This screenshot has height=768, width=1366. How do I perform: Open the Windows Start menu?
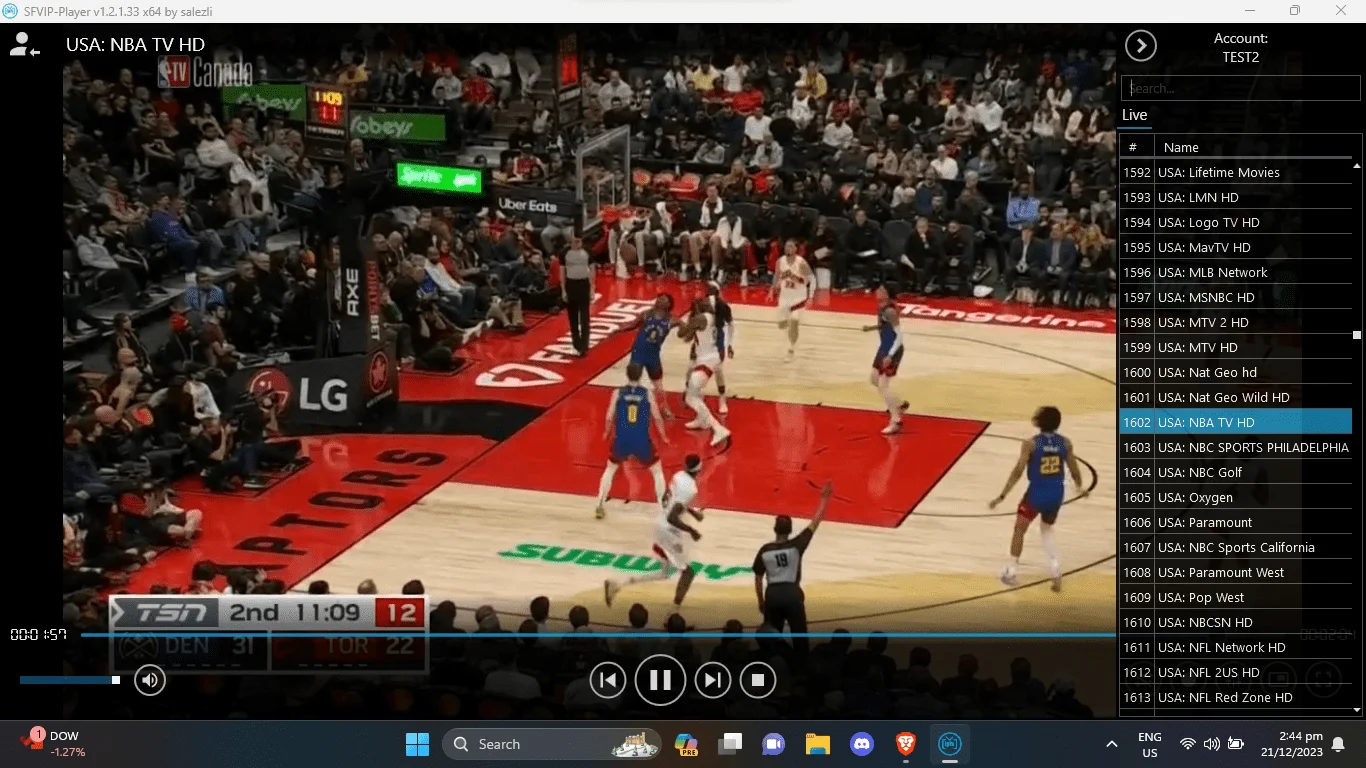pos(417,744)
